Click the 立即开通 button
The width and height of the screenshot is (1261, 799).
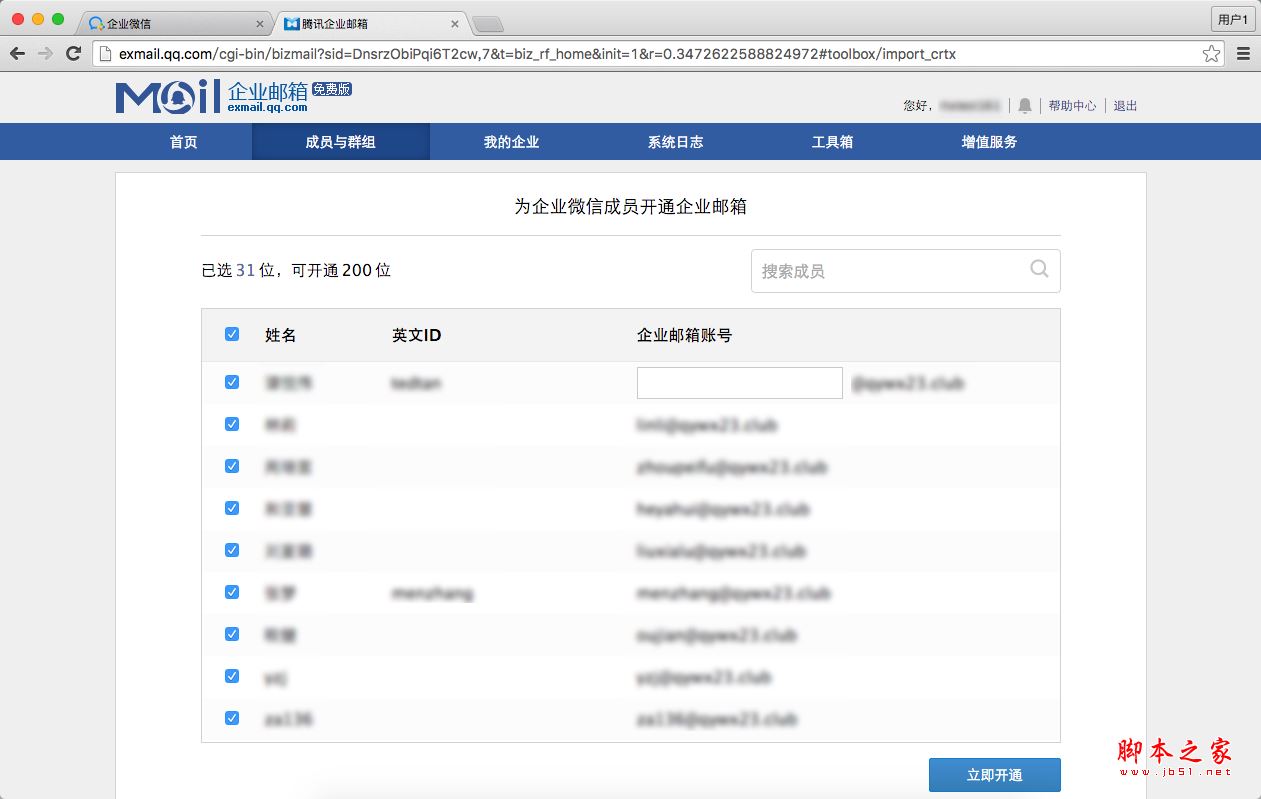pos(994,774)
